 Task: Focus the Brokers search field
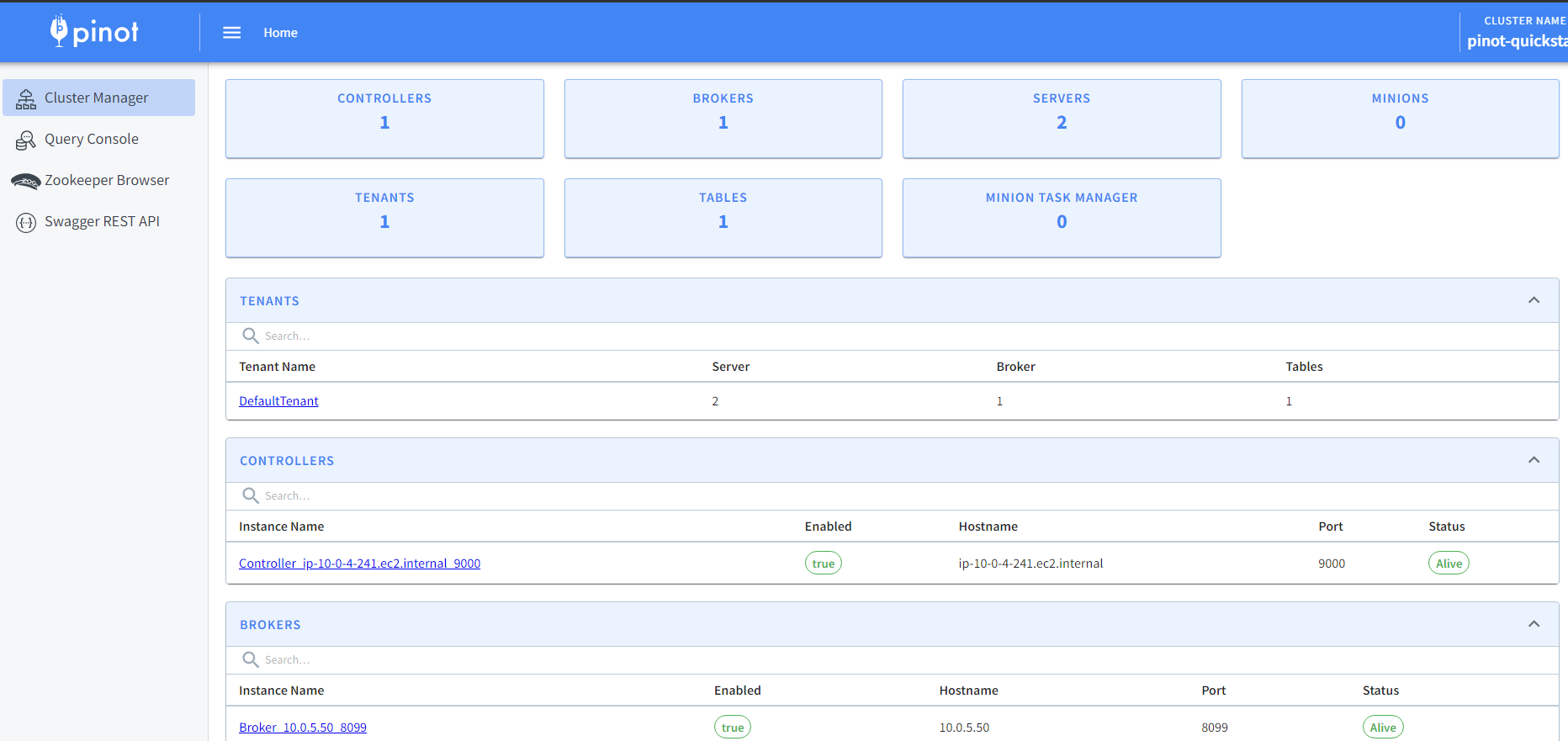892,659
